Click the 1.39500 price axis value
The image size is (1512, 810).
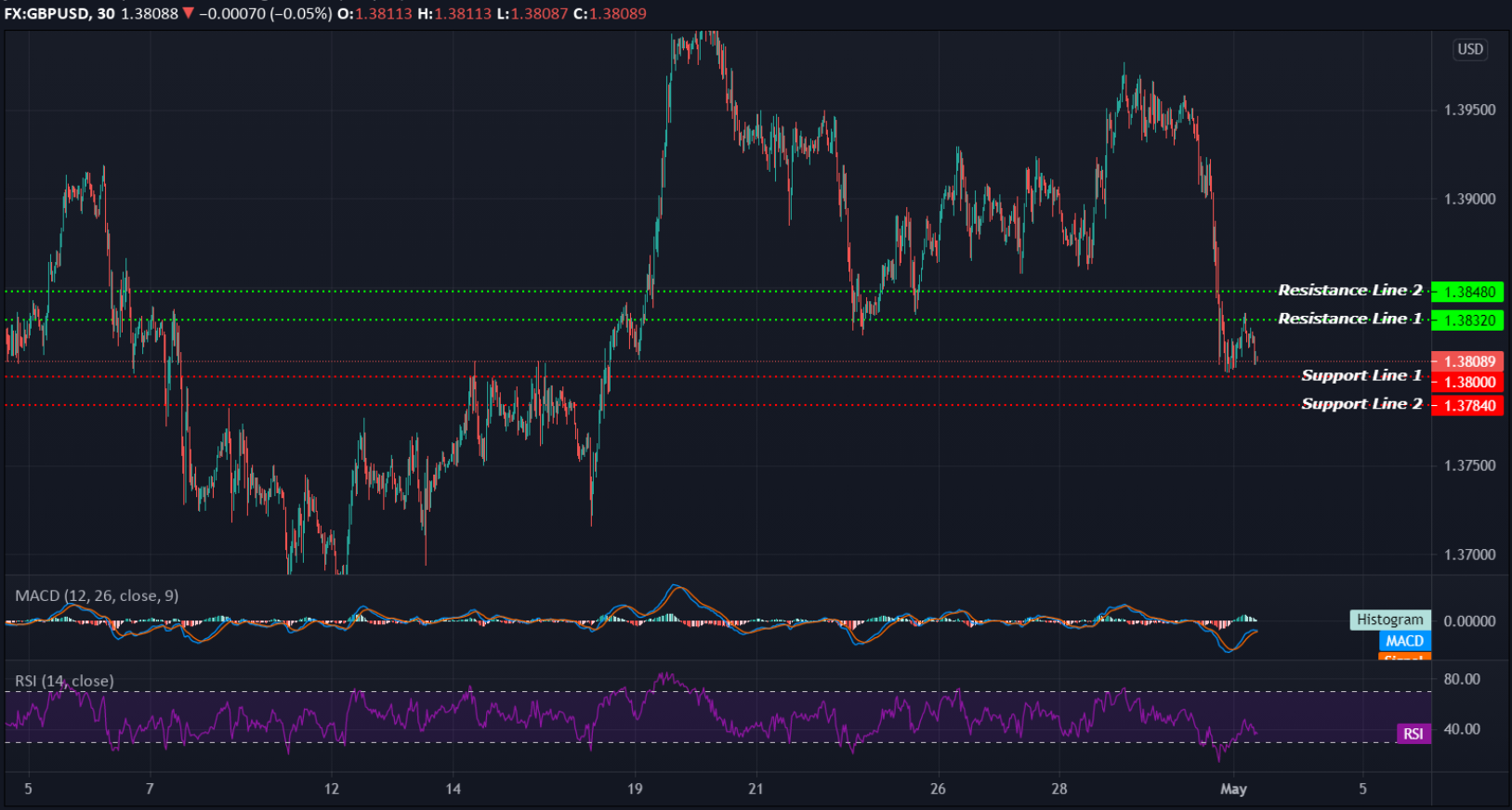(x=1469, y=110)
